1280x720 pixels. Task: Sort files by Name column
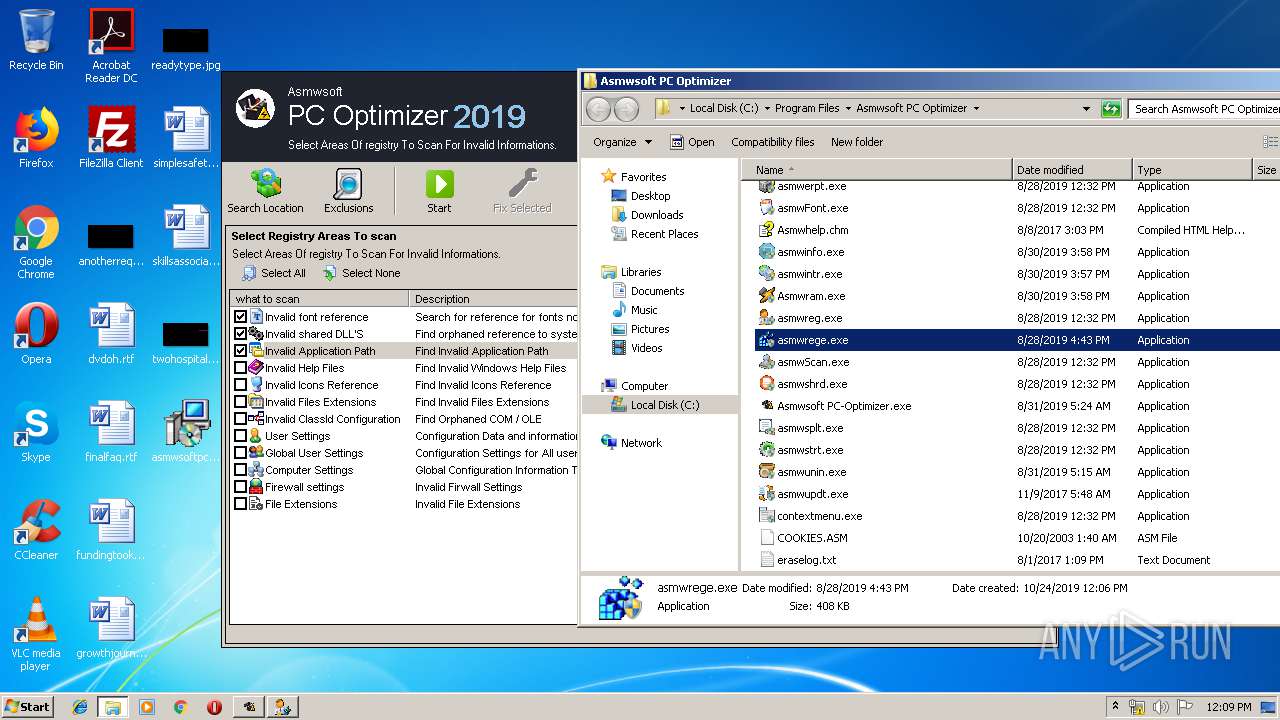coord(877,170)
